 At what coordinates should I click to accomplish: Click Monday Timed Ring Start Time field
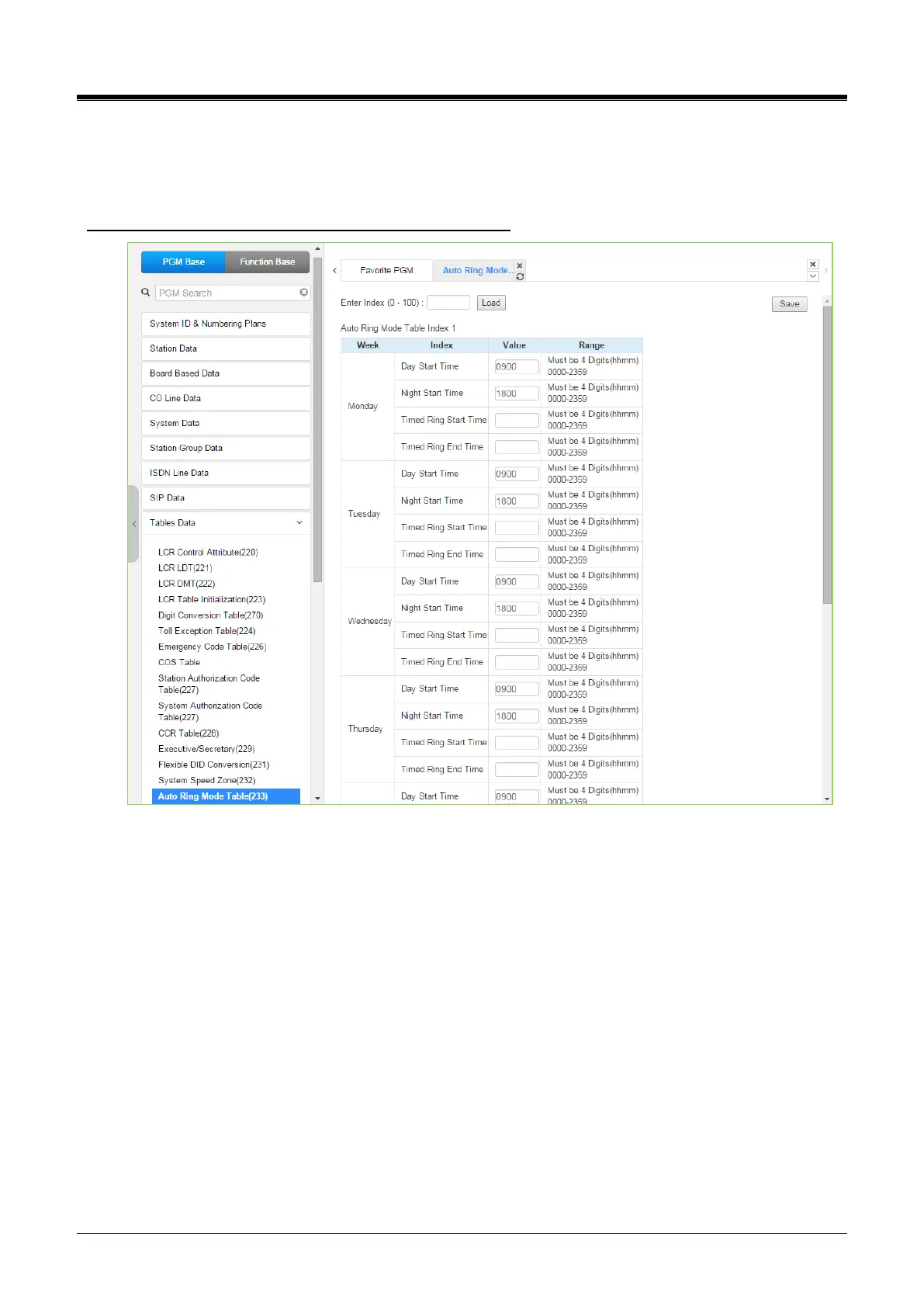click(x=517, y=420)
